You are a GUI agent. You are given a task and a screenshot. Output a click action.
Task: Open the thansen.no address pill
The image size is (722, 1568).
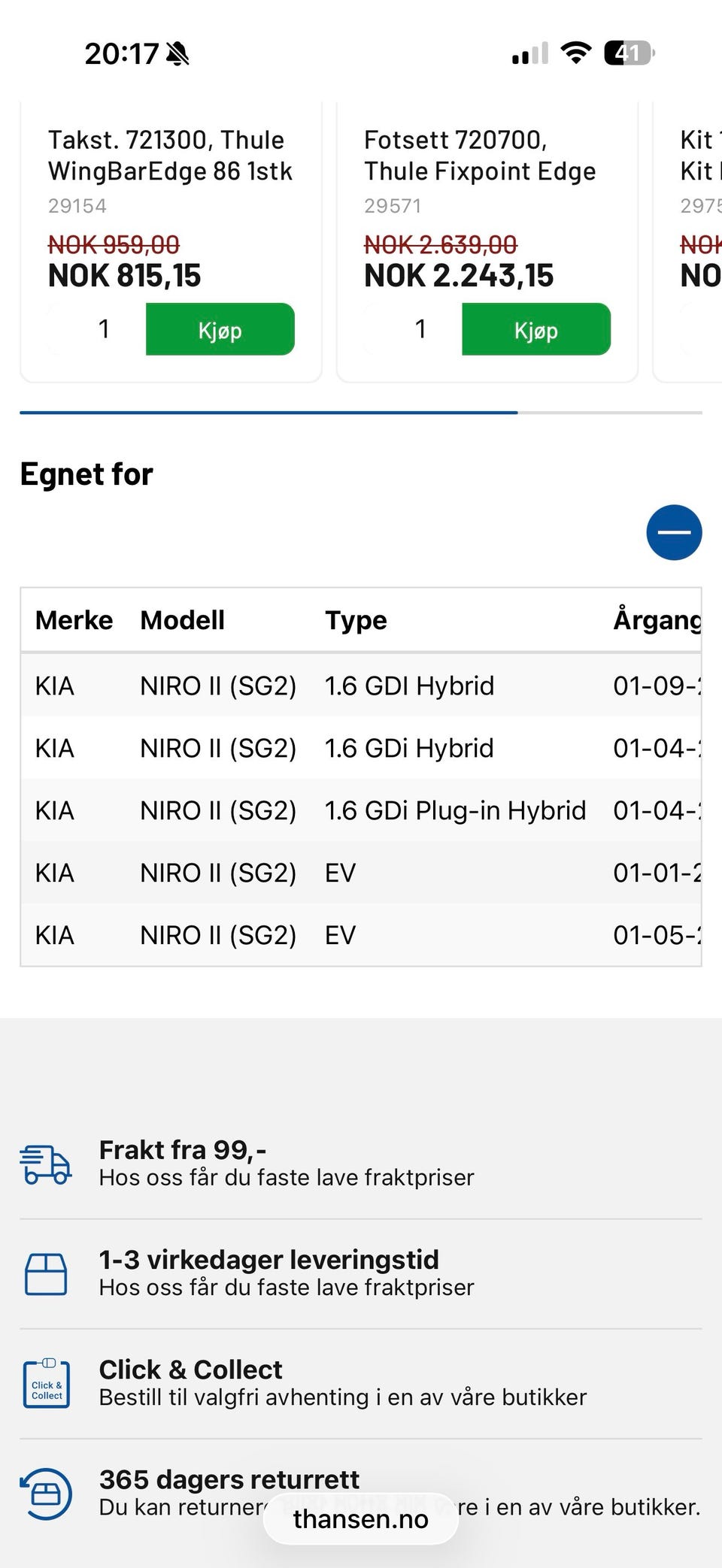[x=361, y=1518]
